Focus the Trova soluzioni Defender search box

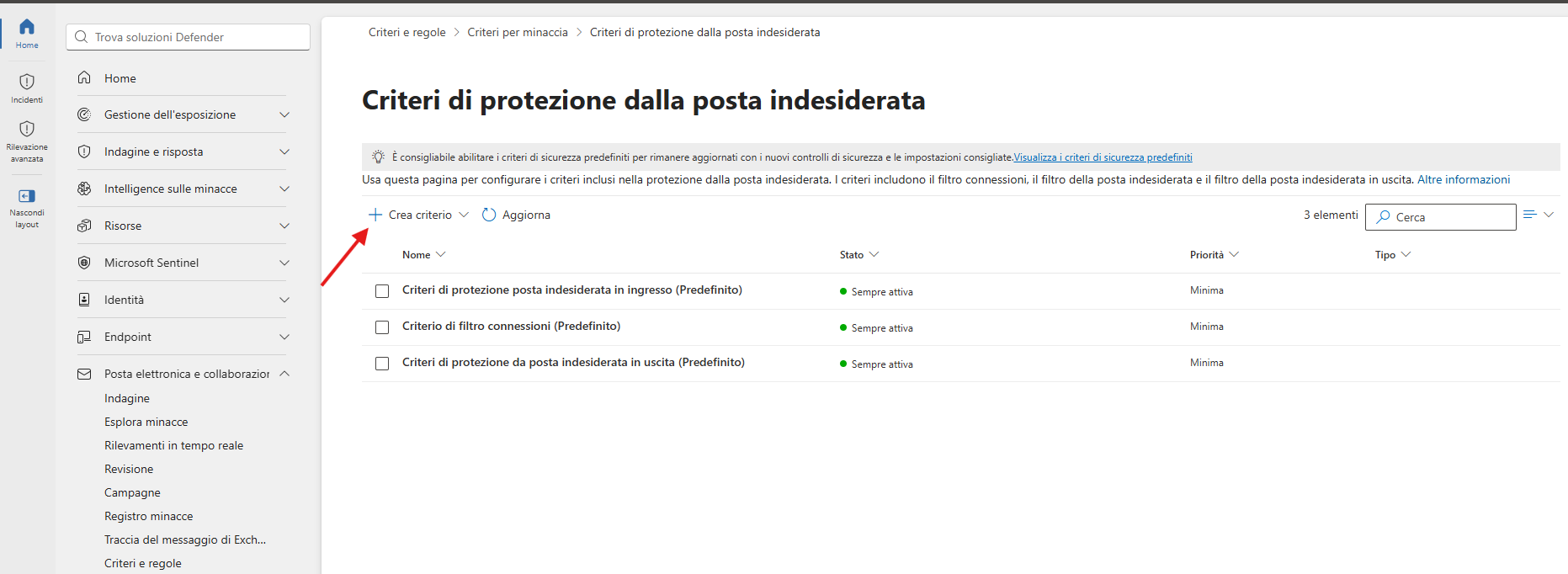click(x=188, y=37)
